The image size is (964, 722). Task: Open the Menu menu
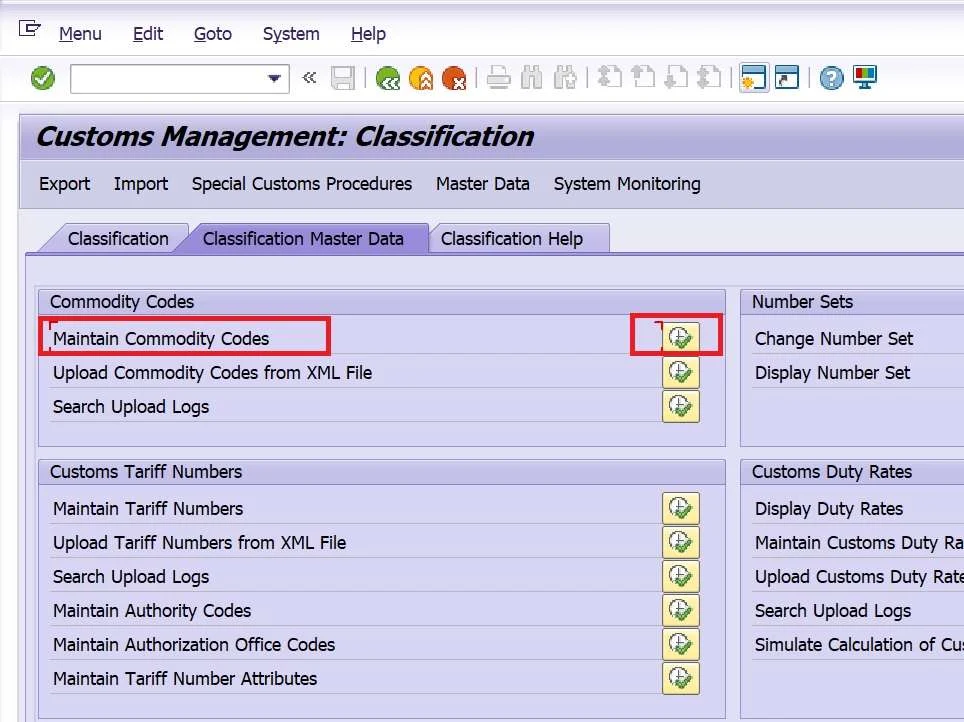click(x=80, y=34)
